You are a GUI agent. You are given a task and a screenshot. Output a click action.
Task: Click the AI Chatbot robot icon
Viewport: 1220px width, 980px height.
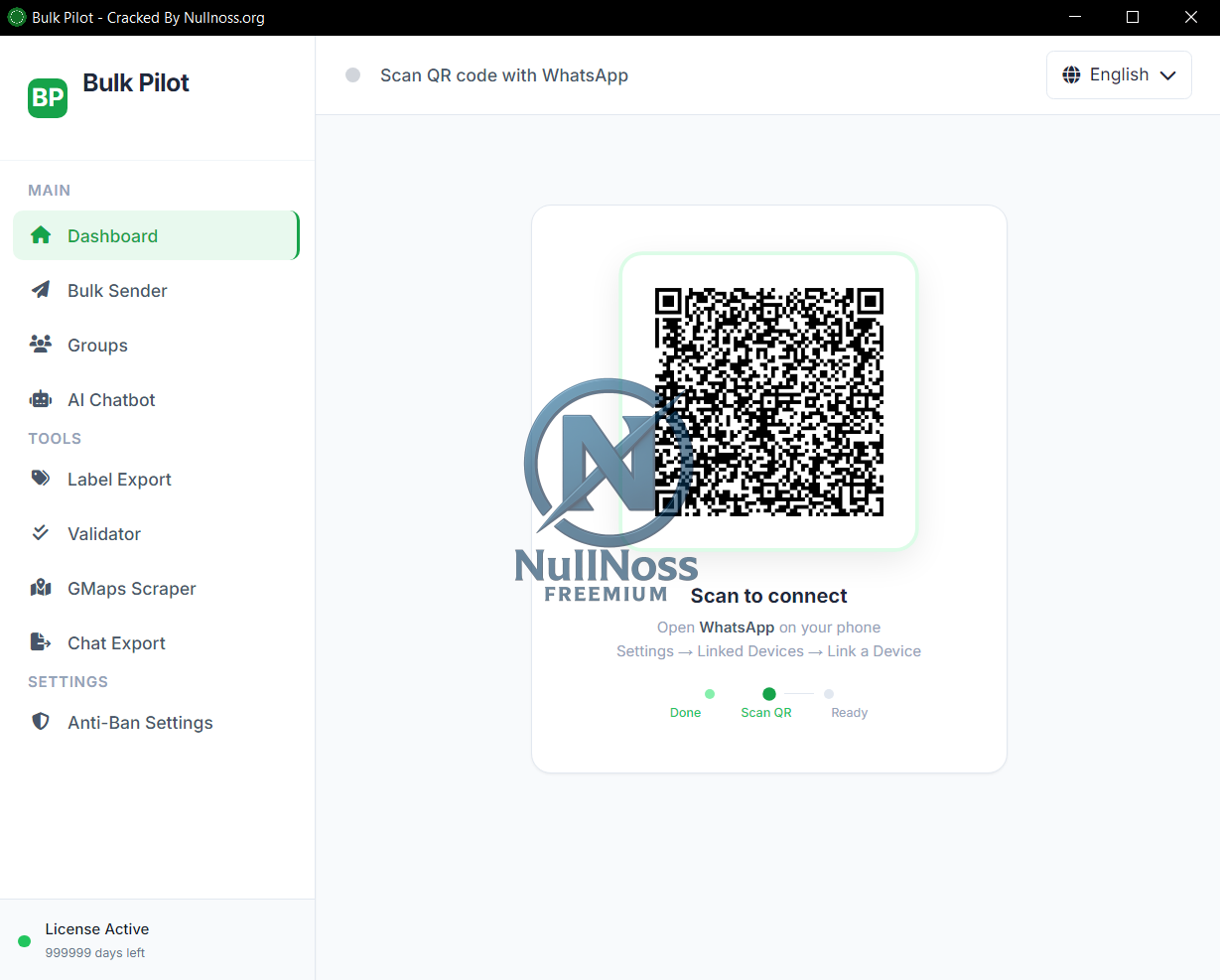pos(41,399)
